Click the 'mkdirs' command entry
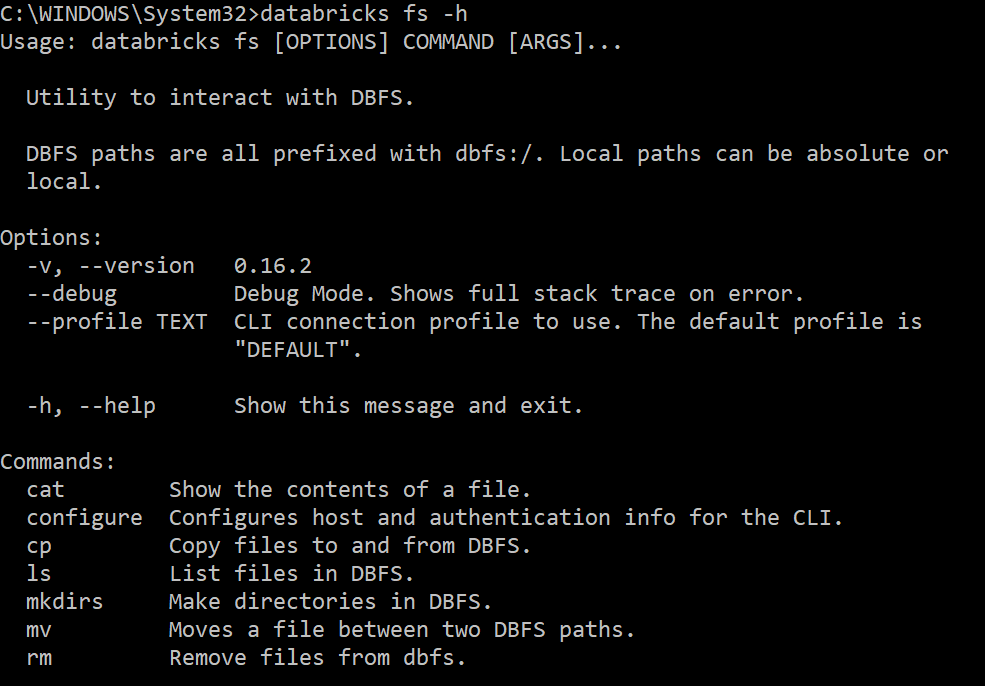This screenshot has height=686, width=985. point(65,602)
